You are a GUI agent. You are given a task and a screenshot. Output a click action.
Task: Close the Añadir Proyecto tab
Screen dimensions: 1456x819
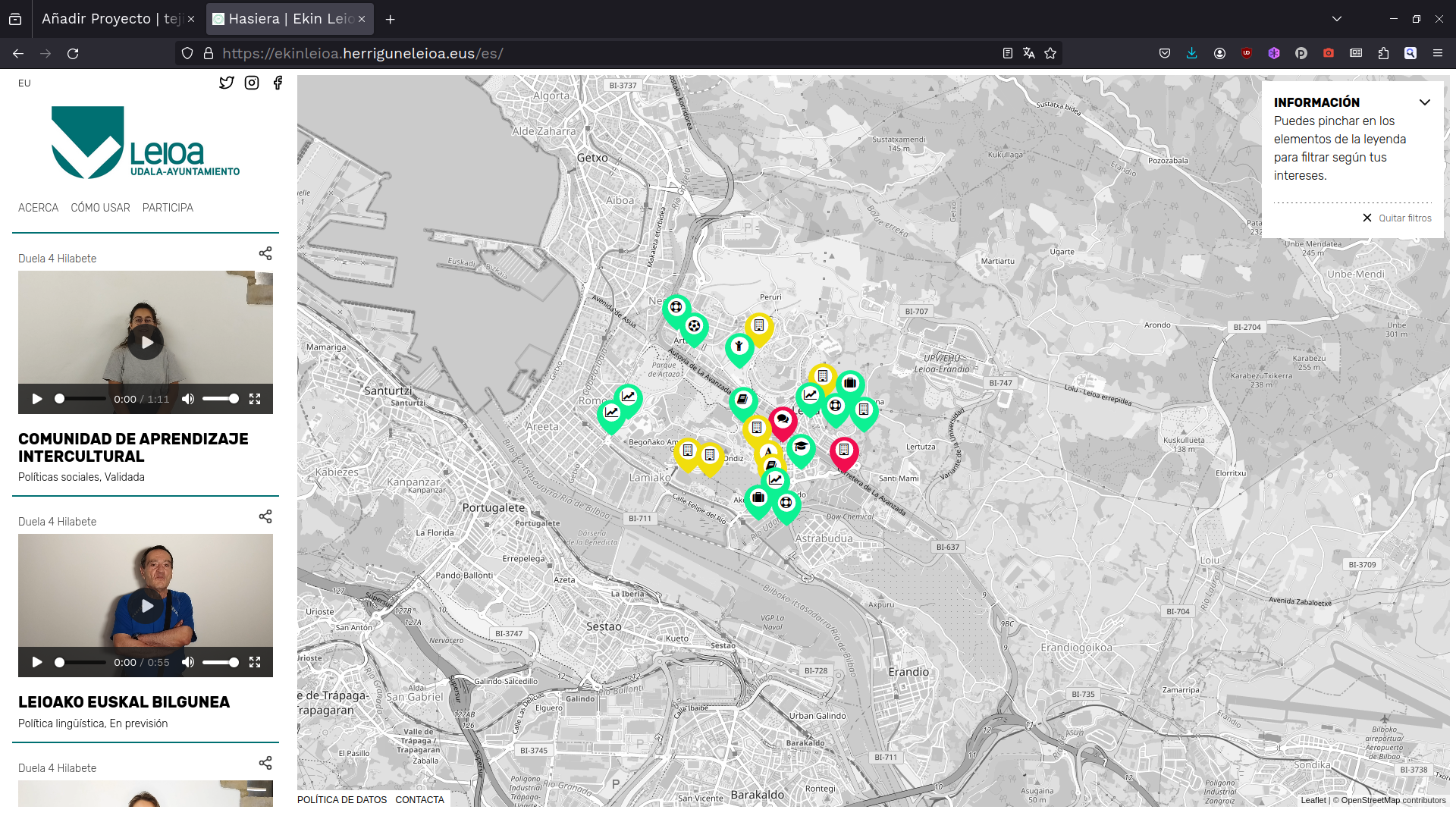(x=191, y=19)
